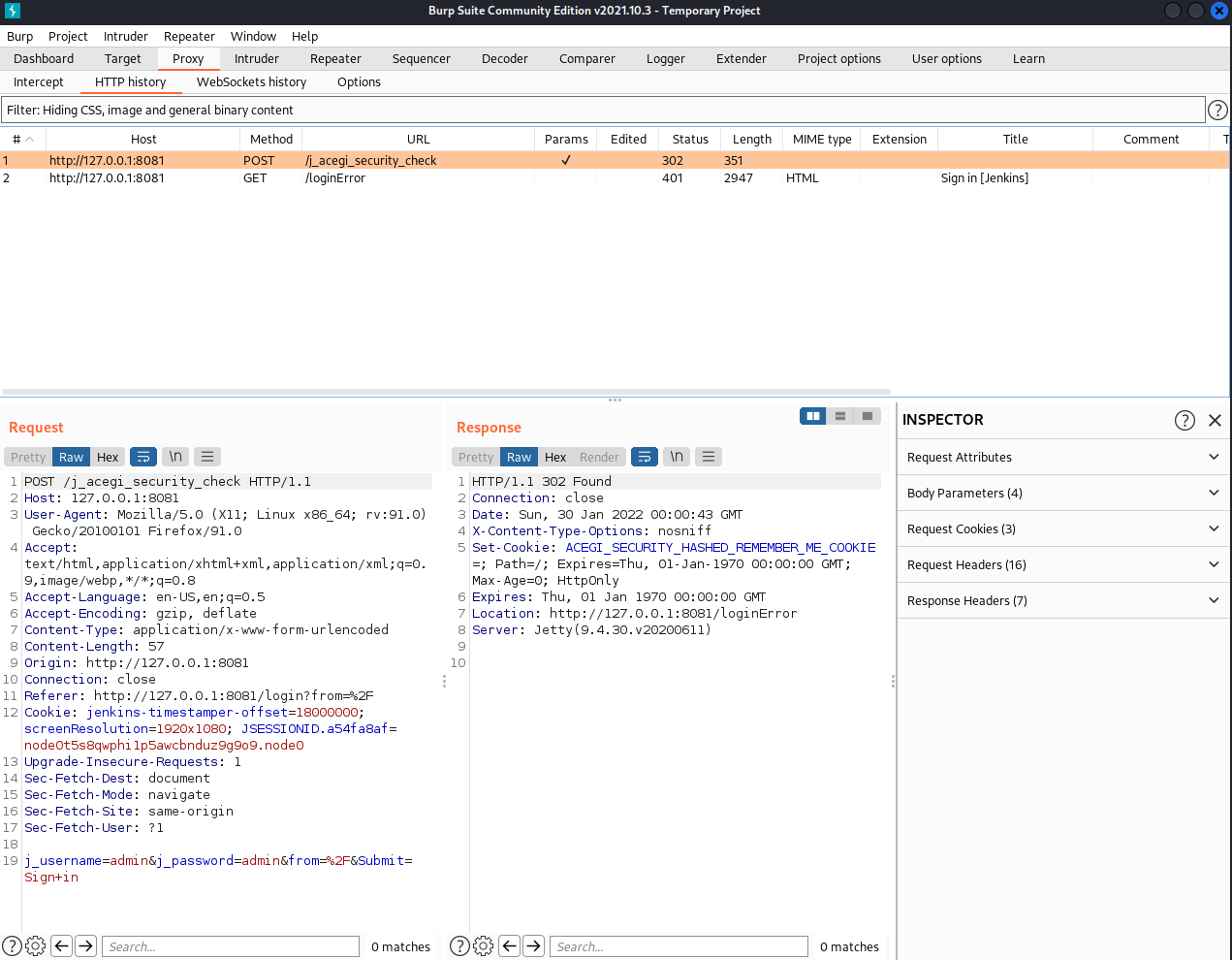Viewport: 1232px width, 960px height.
Task: Expand Response Headers (7) section
Action: [1063, 600]
